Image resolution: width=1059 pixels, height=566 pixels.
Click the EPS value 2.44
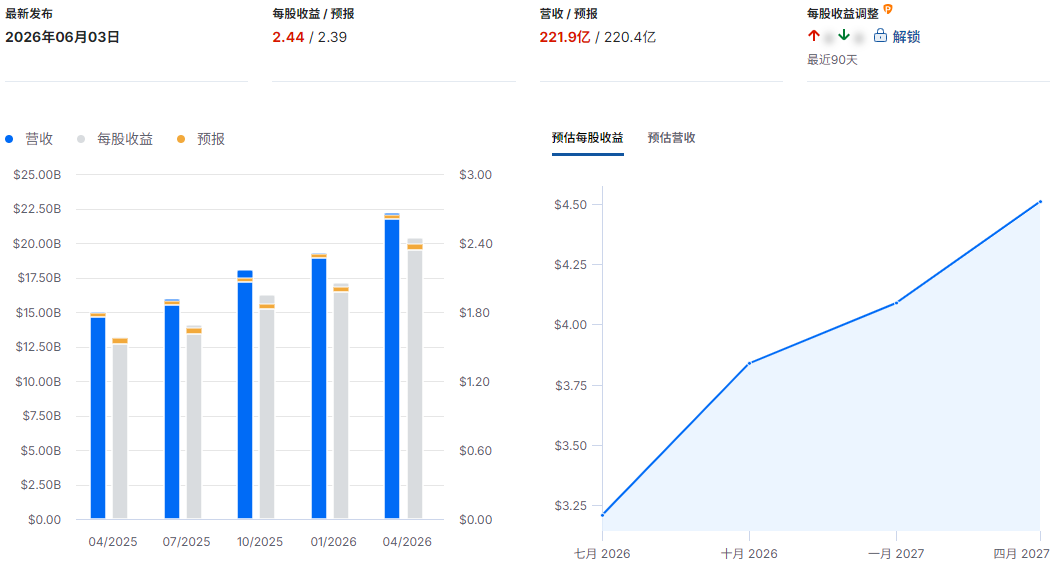click(x=288, y=37)
